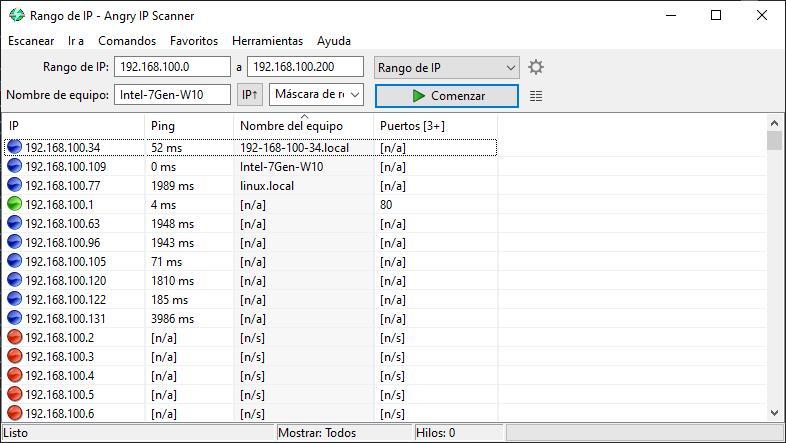Viewport: 786px width, 443px height.
Task: Focus the ending IP field 192.168.100.200
Action: [x=305, y=67]
